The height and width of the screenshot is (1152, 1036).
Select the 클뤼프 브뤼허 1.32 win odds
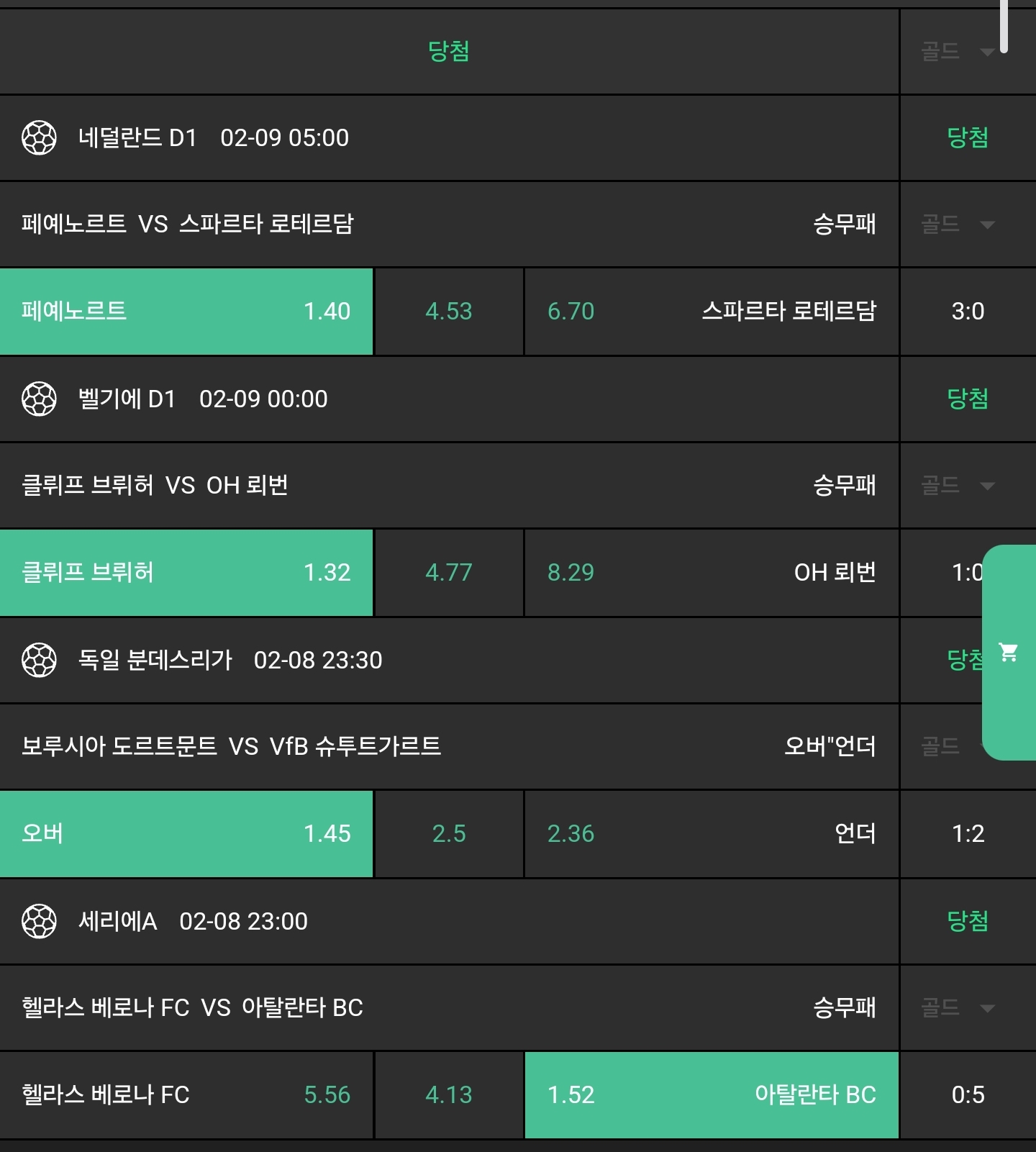pyautogui.click(x=186, y=573)
